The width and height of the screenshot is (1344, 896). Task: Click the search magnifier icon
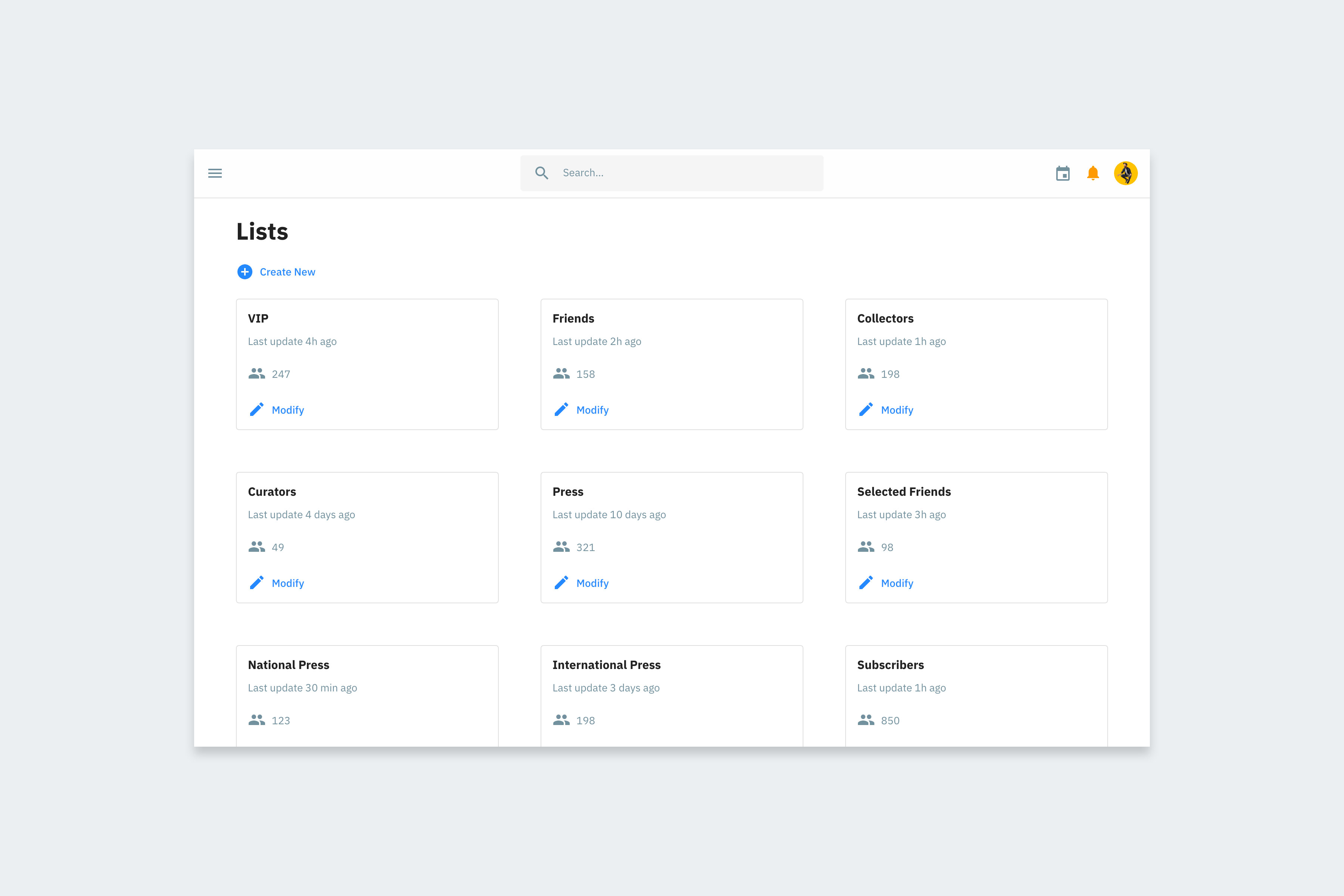[542, 173]
